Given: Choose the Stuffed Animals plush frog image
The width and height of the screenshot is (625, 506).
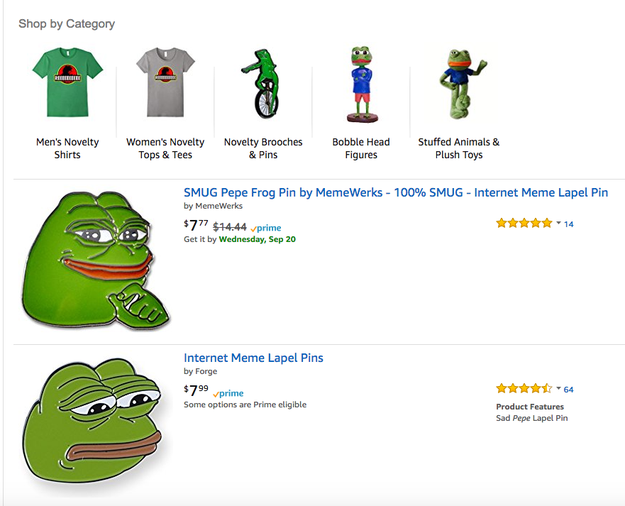Looking at the screenshot, I should click(459, 84).
